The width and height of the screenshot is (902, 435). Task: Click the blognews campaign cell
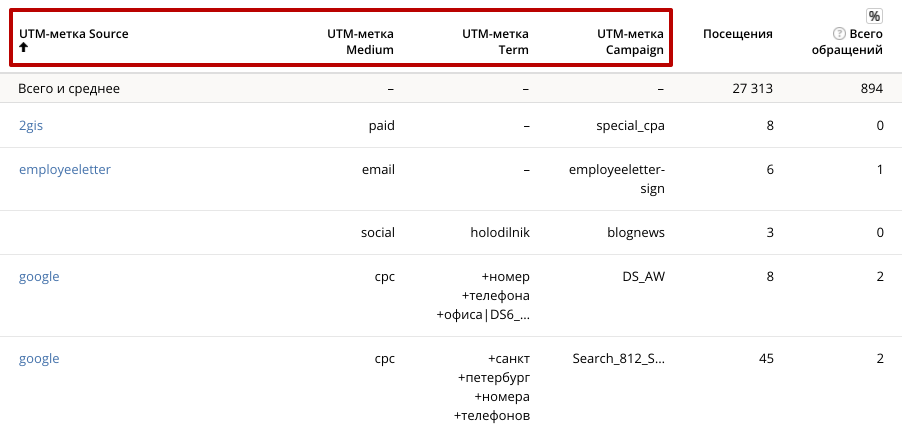click(x=636, y=232)
